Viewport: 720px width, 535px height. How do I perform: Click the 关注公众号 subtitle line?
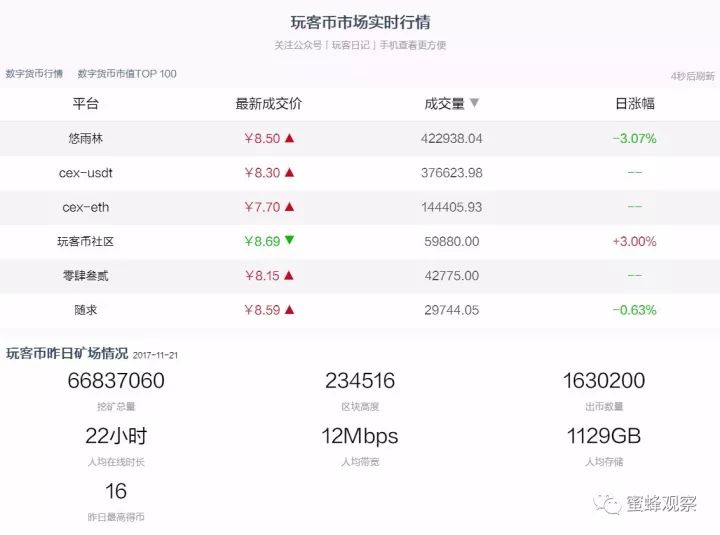pyautogui.click(x=360, y=45)
